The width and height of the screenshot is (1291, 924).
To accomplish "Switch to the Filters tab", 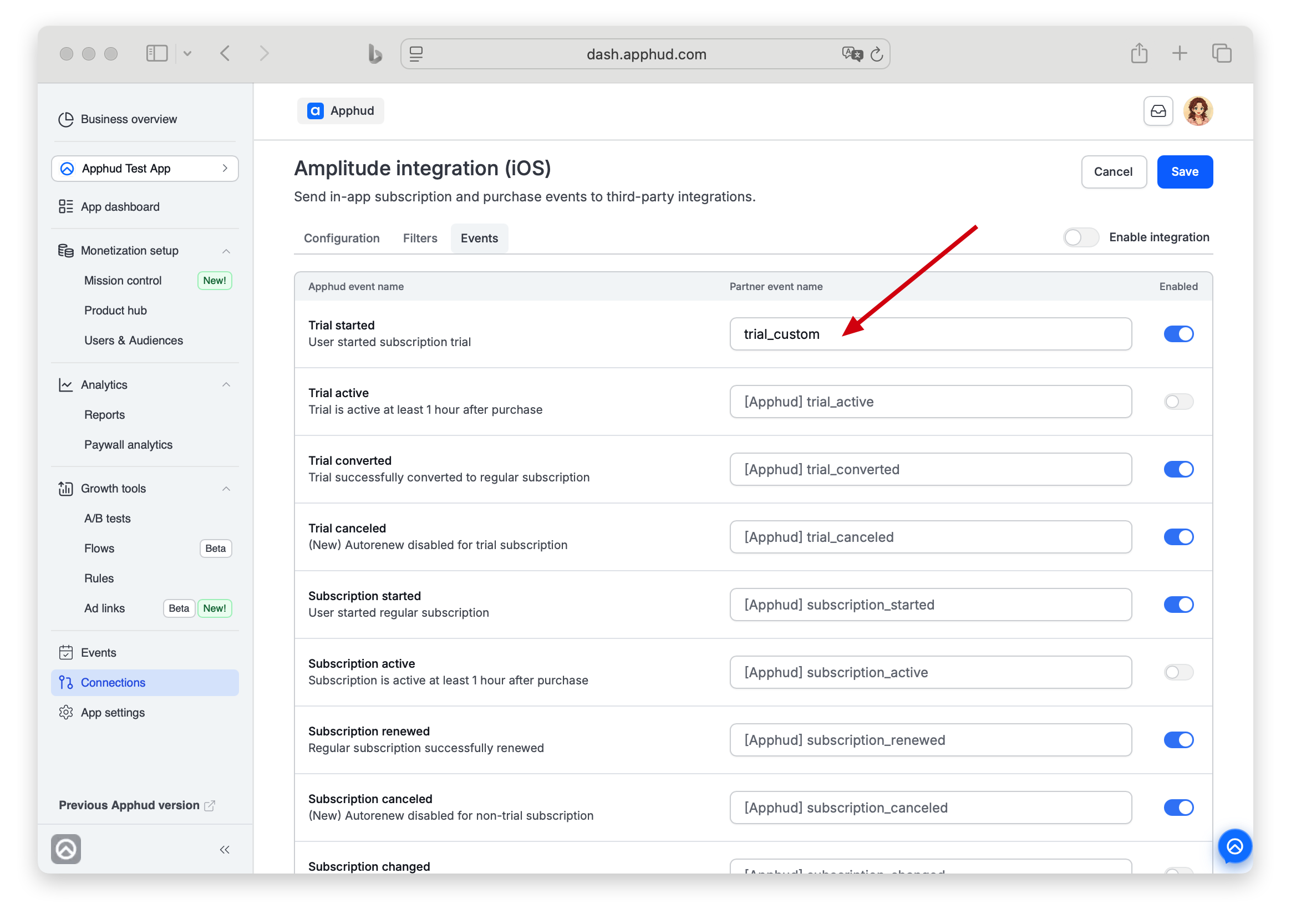I will coord(420,238).
